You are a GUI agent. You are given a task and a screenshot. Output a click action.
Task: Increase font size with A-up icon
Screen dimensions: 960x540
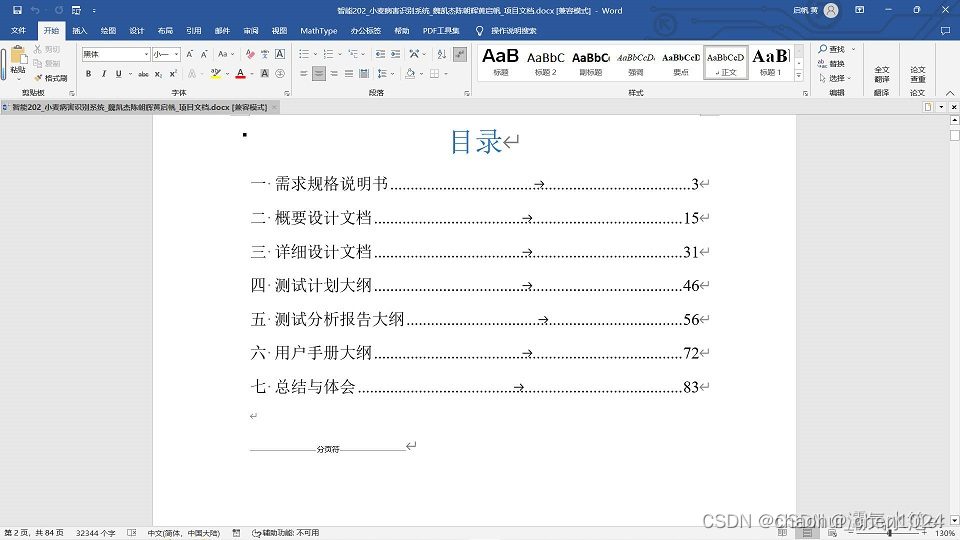[x=190, y=54]
